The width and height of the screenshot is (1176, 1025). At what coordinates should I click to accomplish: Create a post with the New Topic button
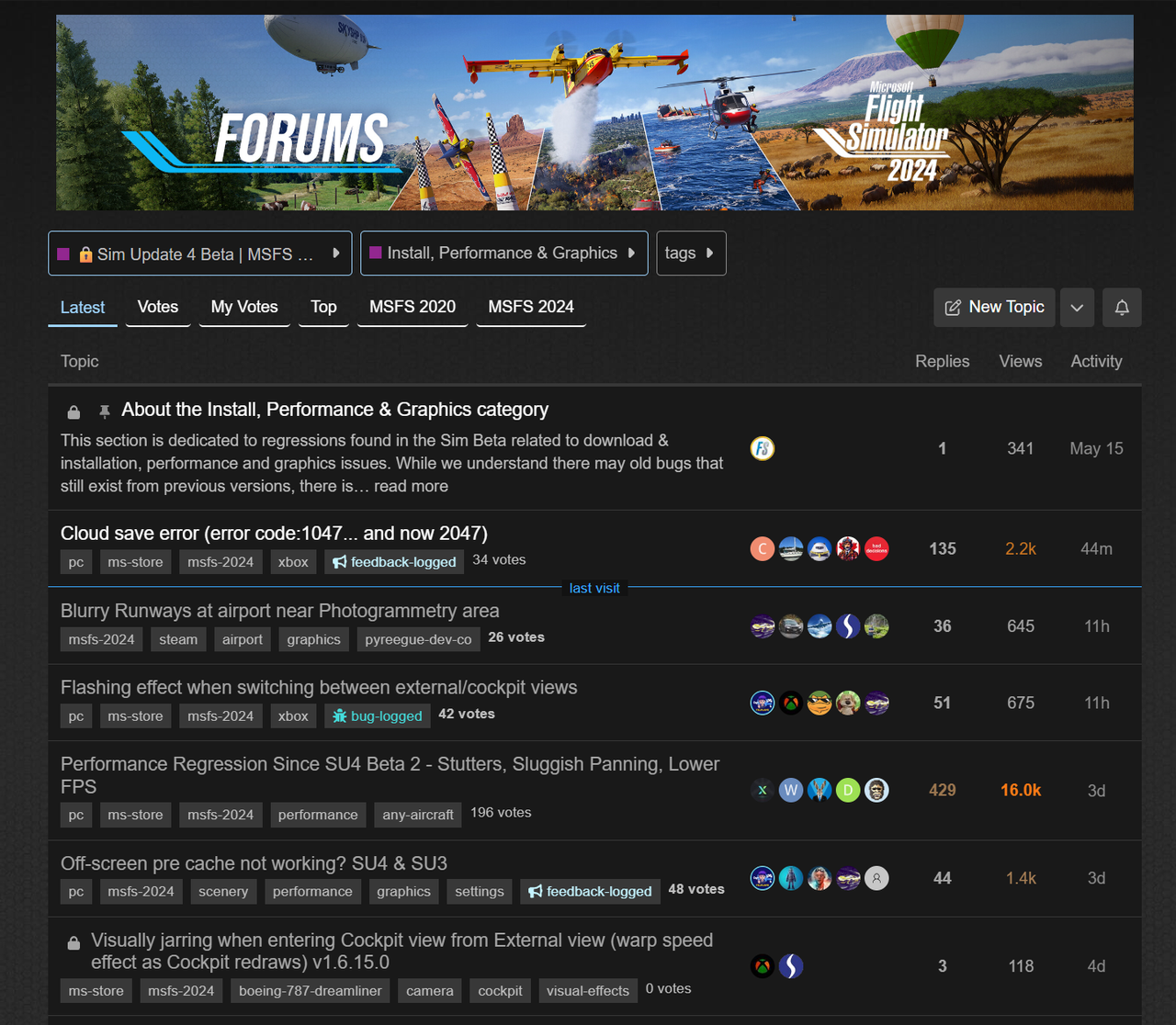click(994, 308)
